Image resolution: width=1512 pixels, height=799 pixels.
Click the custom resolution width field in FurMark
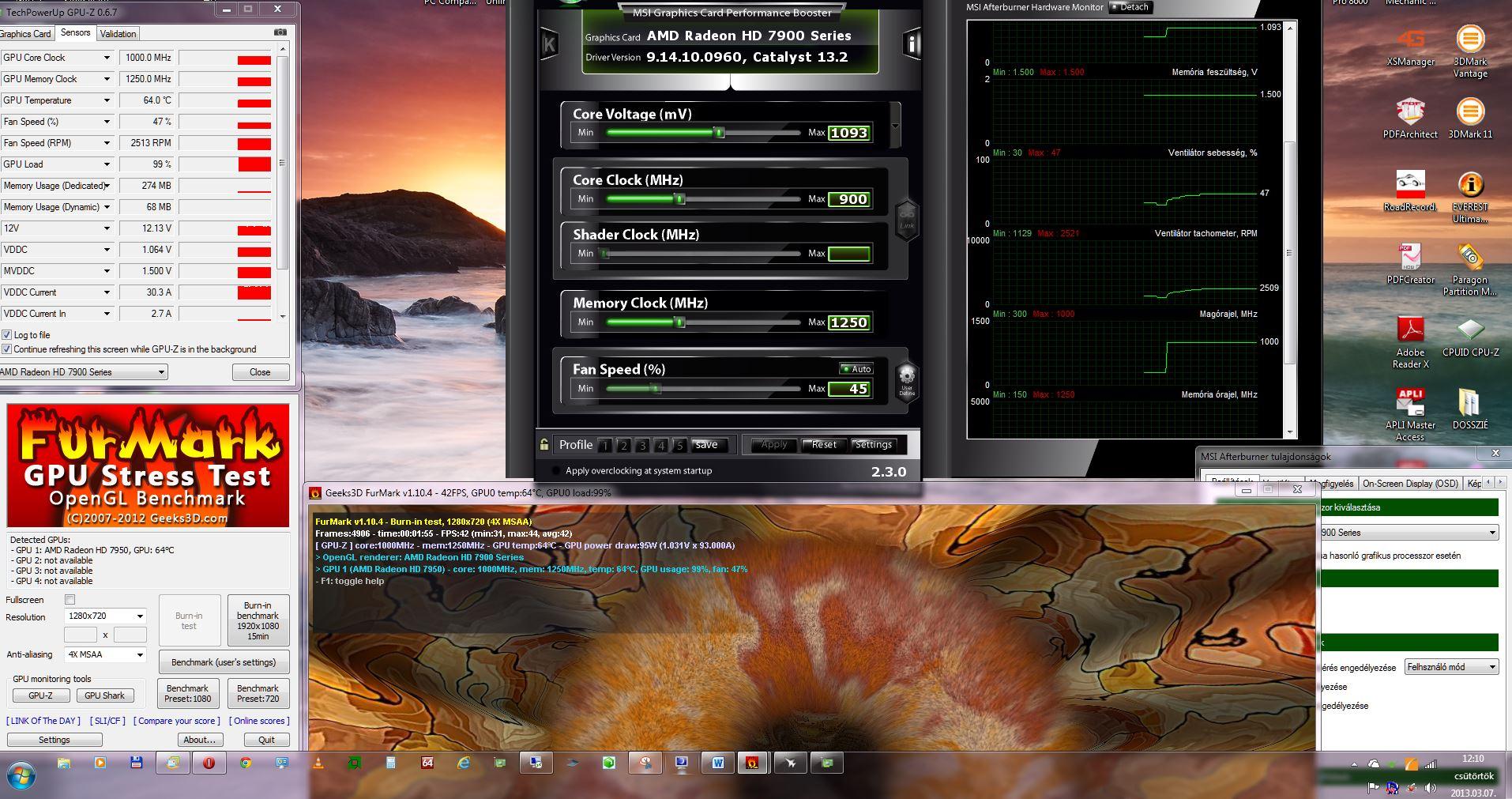[81, 635]
